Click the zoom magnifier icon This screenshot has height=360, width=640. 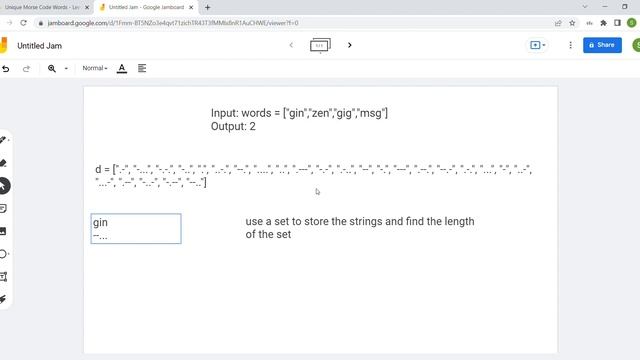tap(52, 69)
